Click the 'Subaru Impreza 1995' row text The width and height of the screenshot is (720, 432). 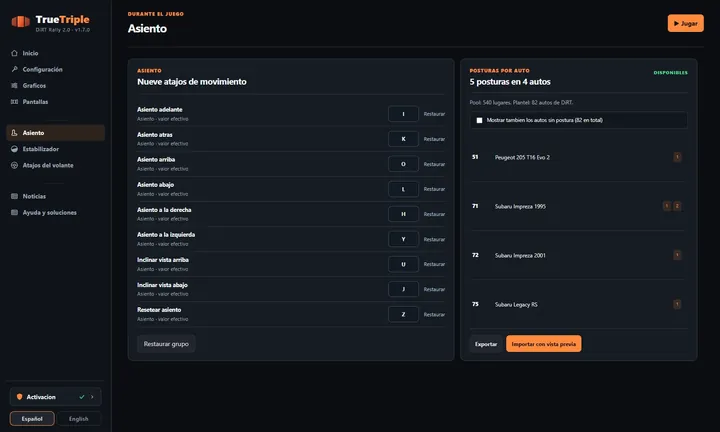pyautogui.click(x=520, y=207)
